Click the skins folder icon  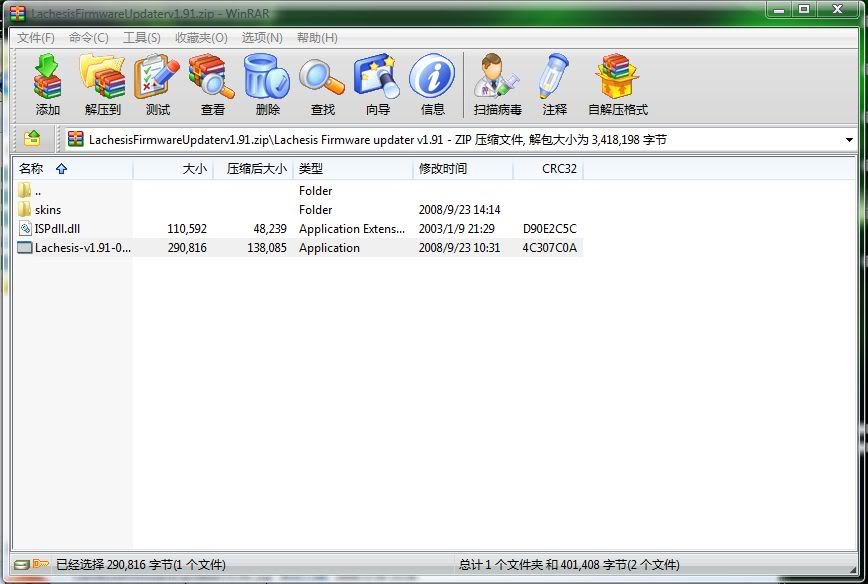tap(24, 209)
